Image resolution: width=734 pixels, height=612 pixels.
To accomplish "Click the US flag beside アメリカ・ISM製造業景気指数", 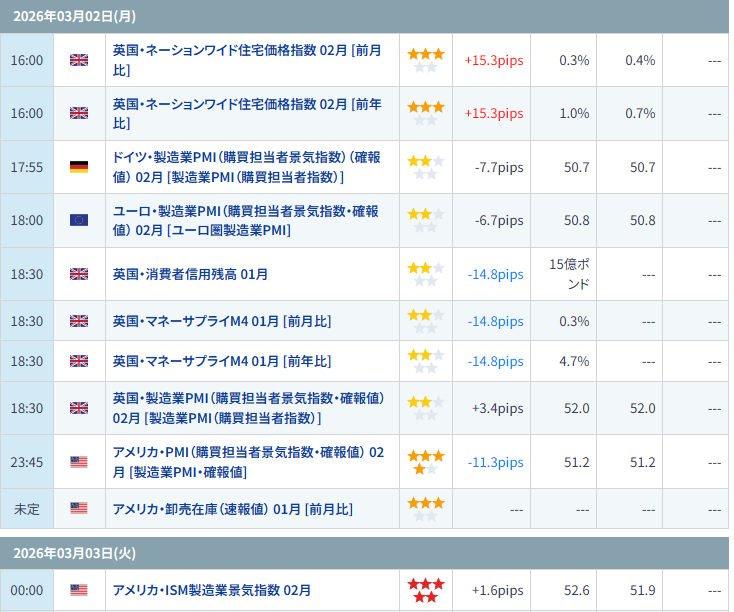I will pyautogui.click(x=79, y=590).
